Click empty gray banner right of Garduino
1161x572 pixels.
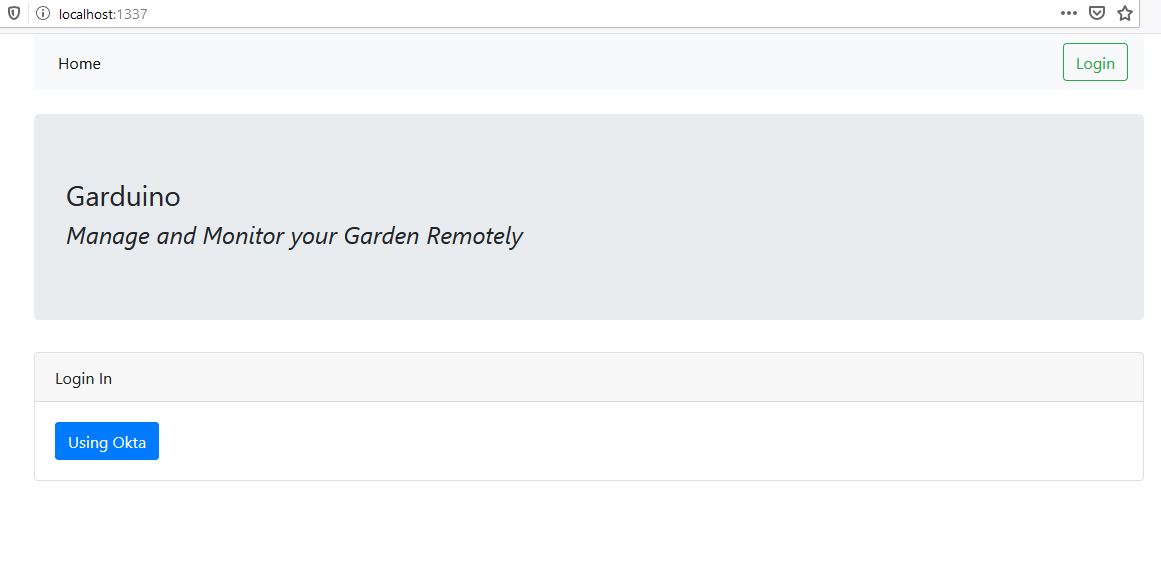[700, 197]
